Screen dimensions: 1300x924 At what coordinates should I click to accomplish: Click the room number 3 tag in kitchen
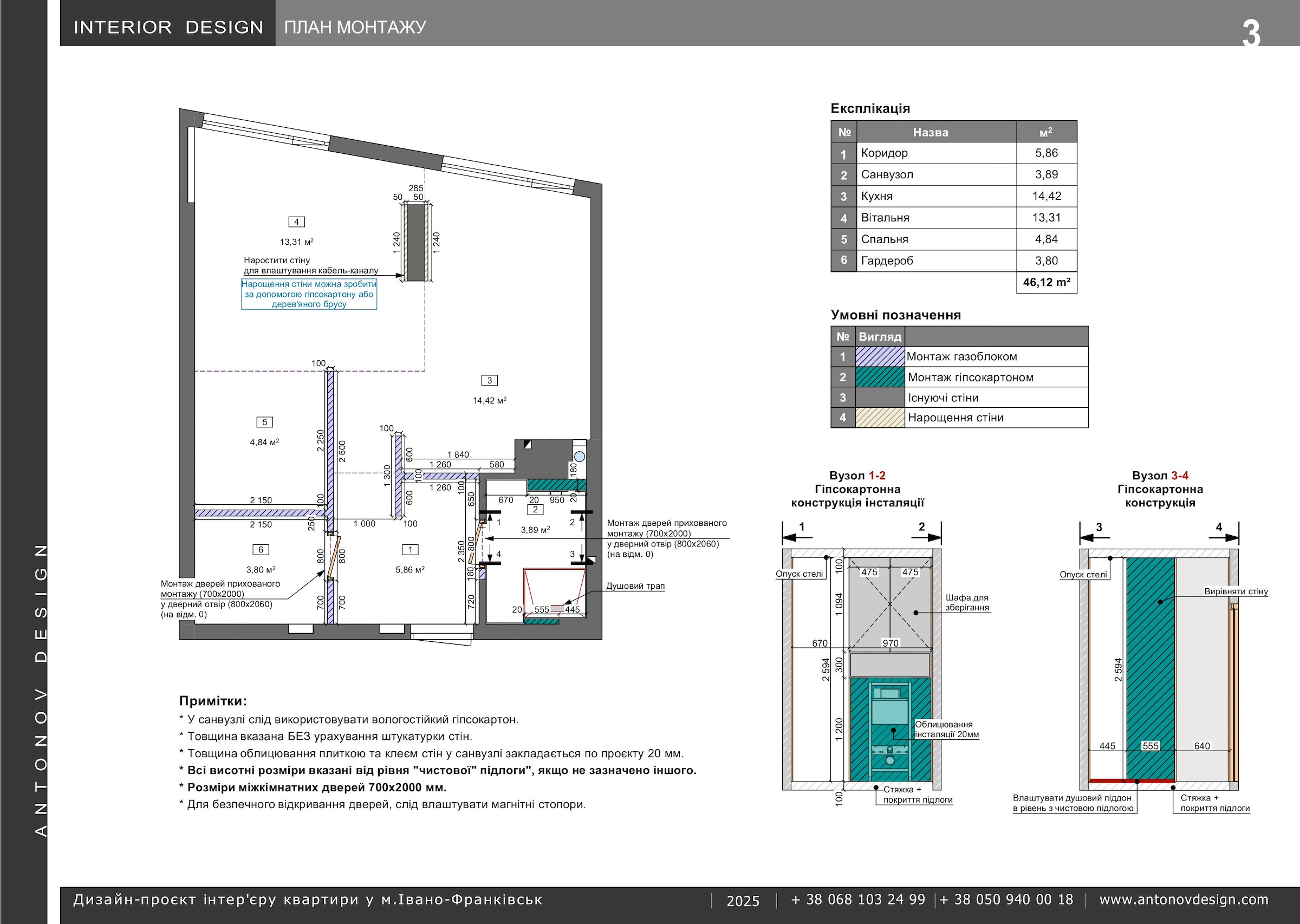tap(489, 381)
